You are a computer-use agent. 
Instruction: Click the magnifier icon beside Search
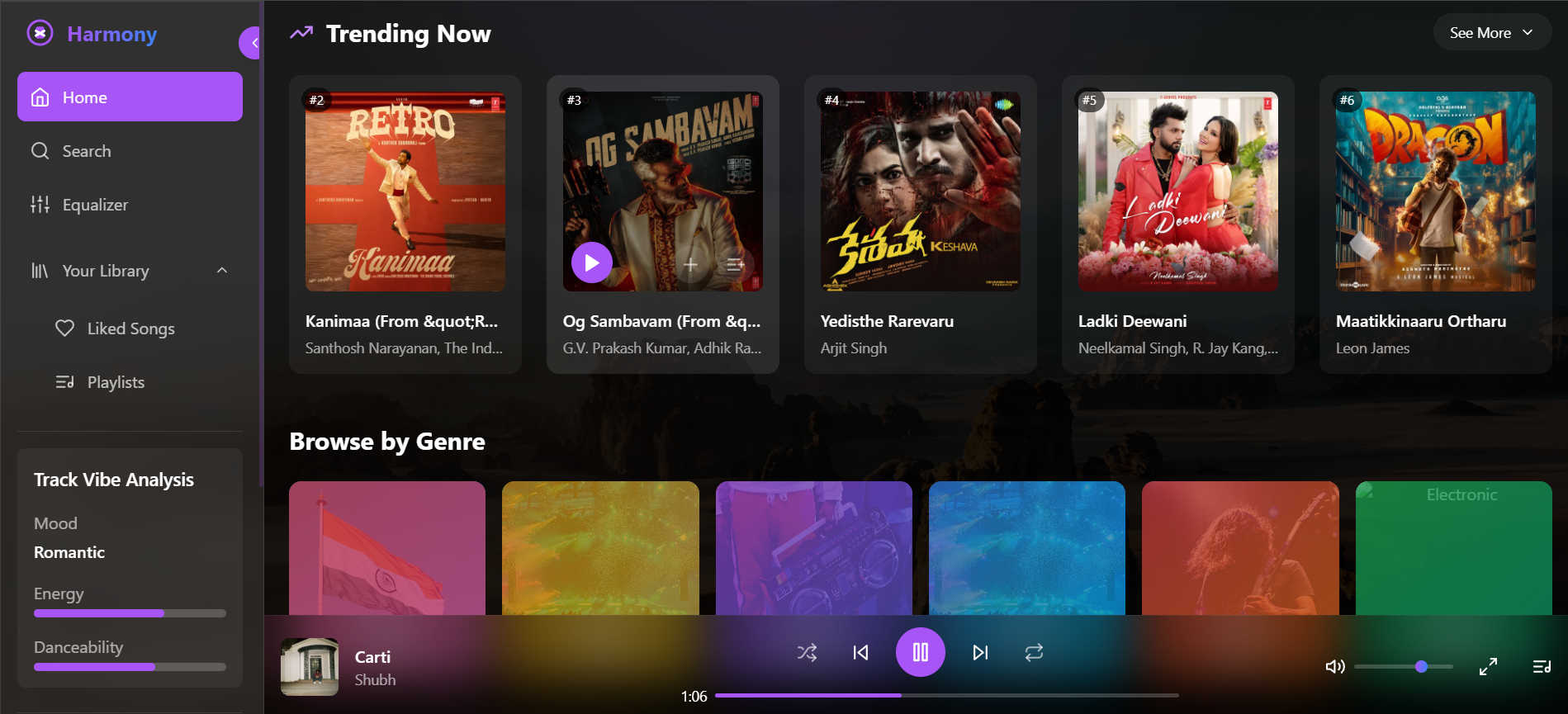tap(40, 151)
